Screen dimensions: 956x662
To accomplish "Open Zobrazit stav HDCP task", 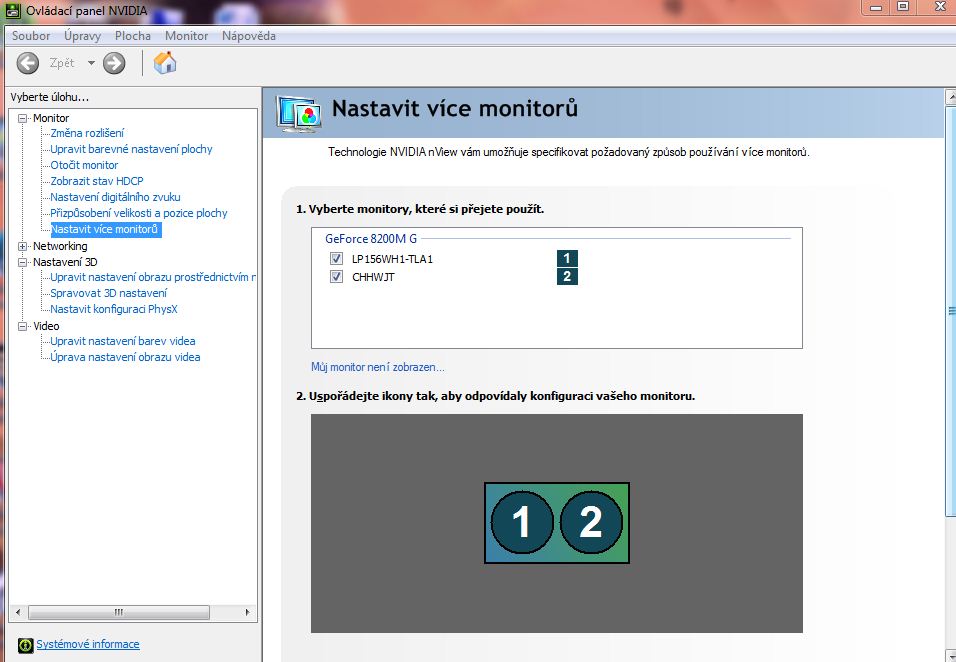I will [x=97, y=181].
